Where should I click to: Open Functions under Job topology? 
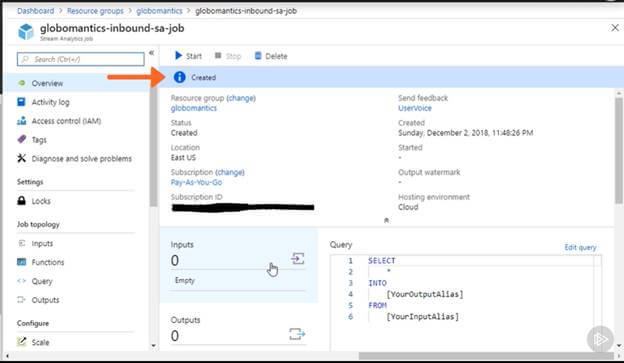pos(48,262)
